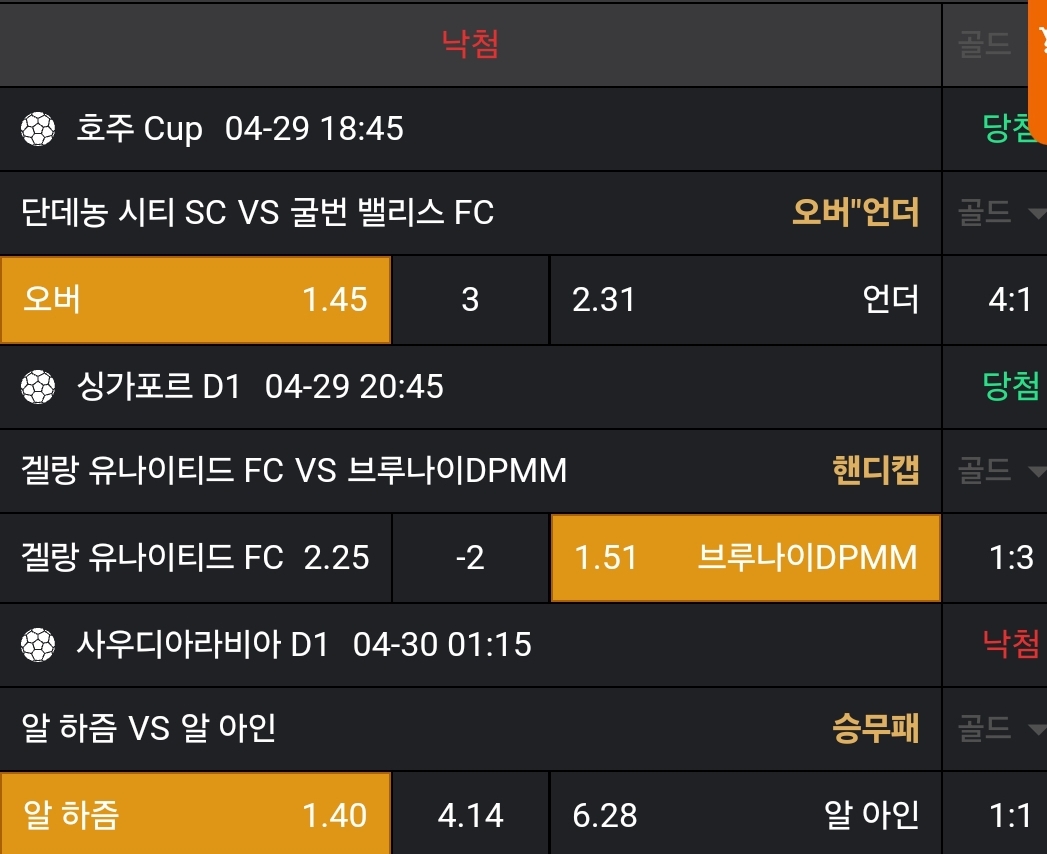1047x854 pixels.
Task: Click soccer ball icon beside 사우디아라비아 D1
Action: [x=38, y=644]
